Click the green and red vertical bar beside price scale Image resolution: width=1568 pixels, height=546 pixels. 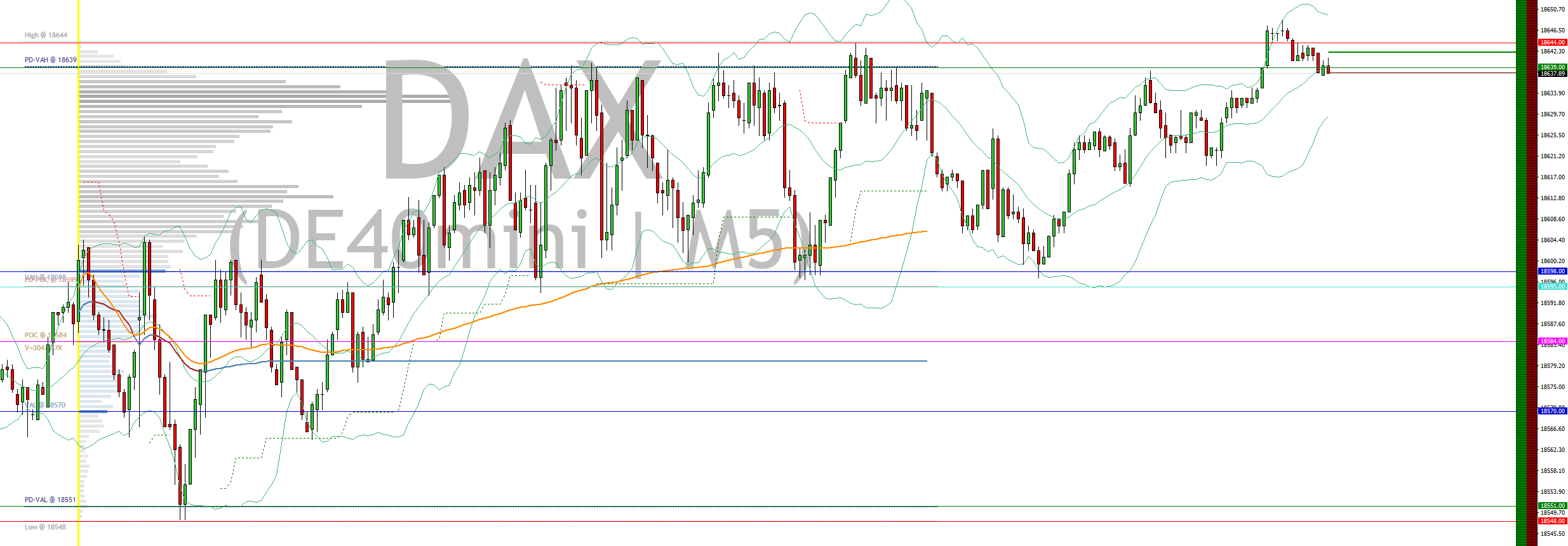coord(1526,273)
